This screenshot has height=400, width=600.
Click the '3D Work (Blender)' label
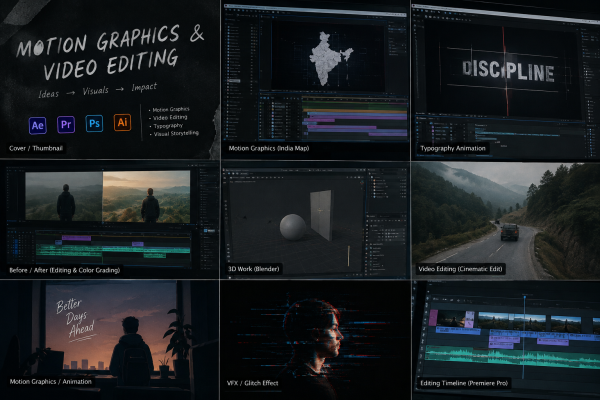(x=253, y=269)
